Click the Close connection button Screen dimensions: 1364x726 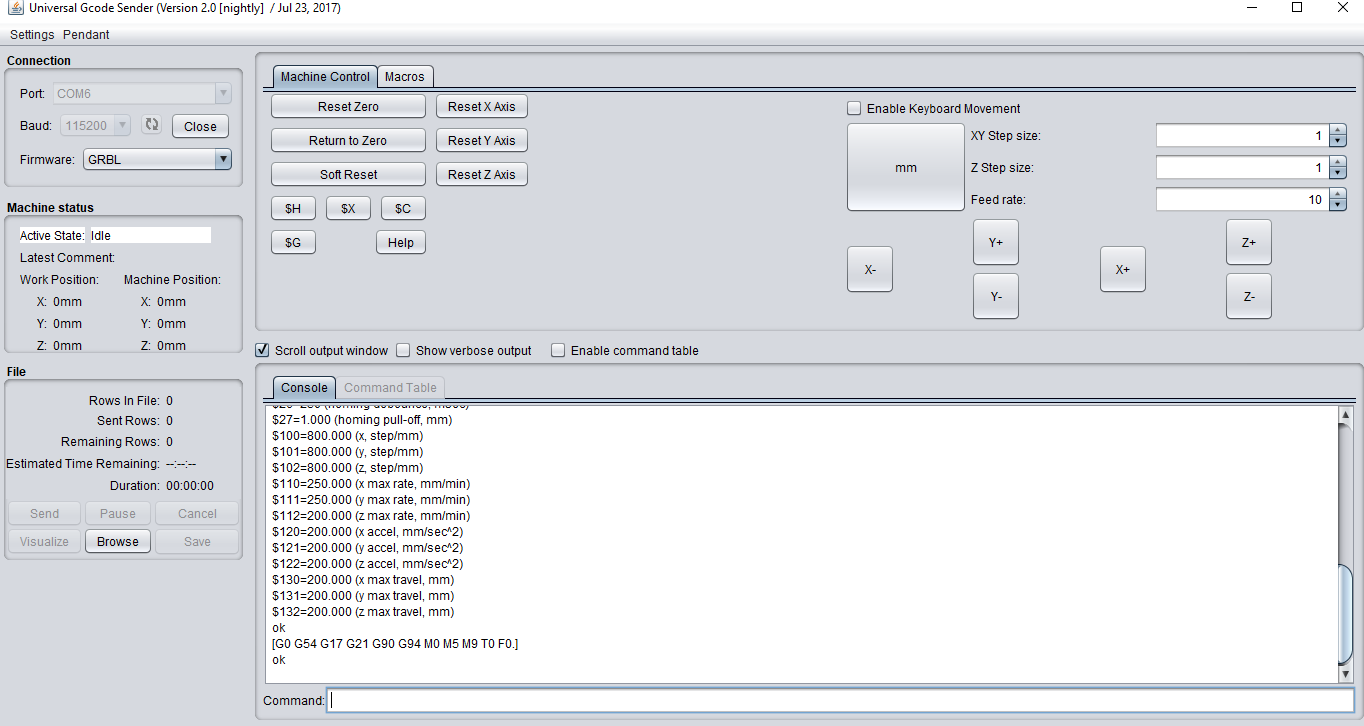200,126
